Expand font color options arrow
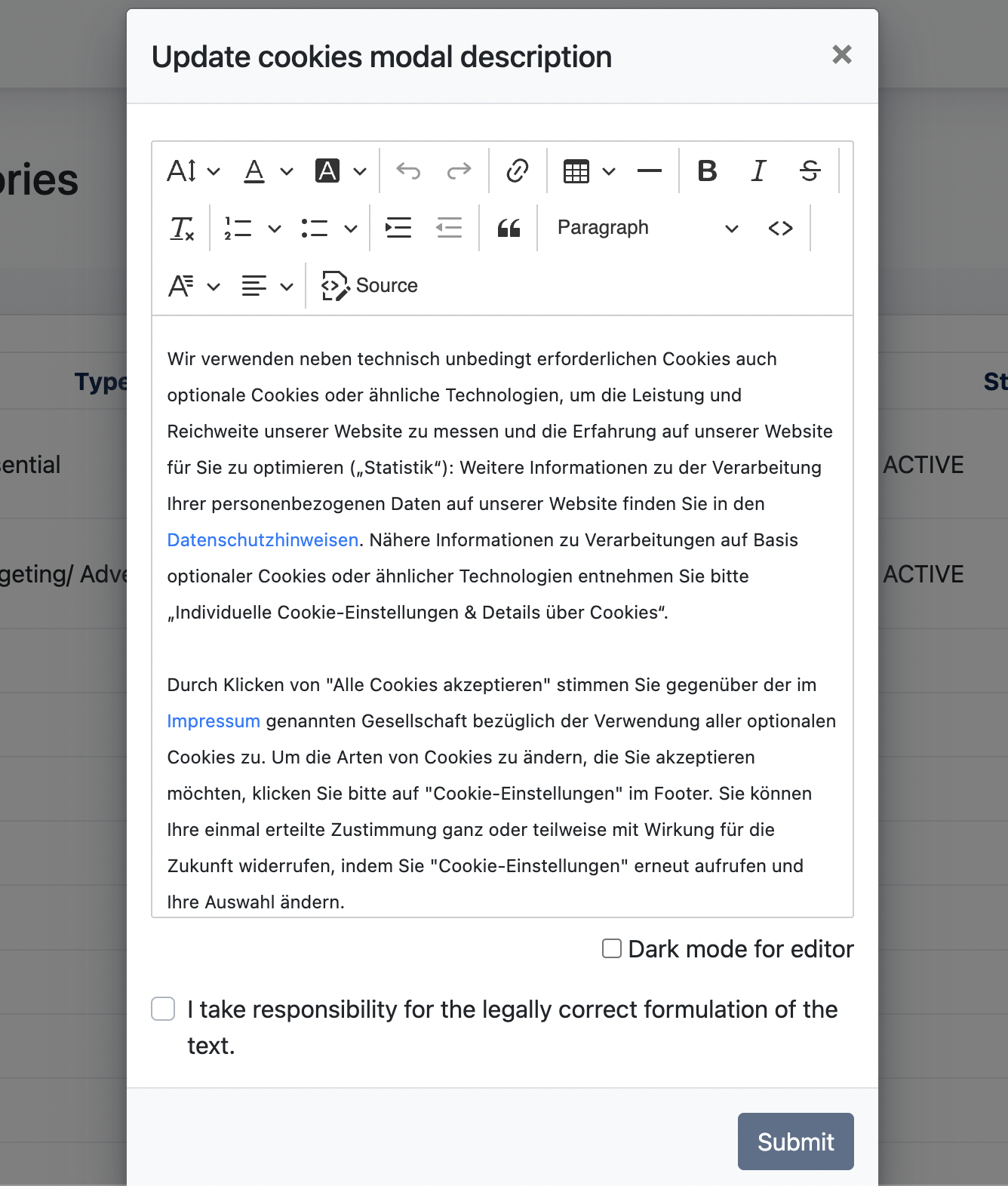 point(287,171)
